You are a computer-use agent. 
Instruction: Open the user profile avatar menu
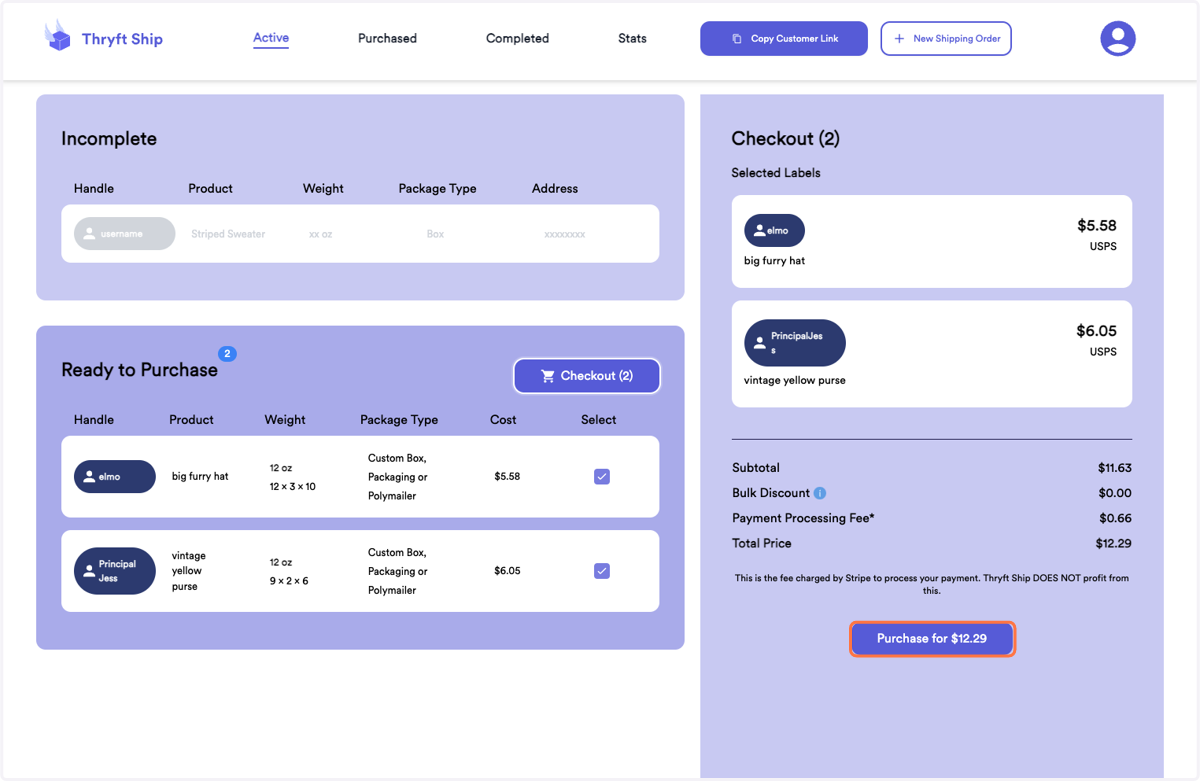[x=1118, y=39]
